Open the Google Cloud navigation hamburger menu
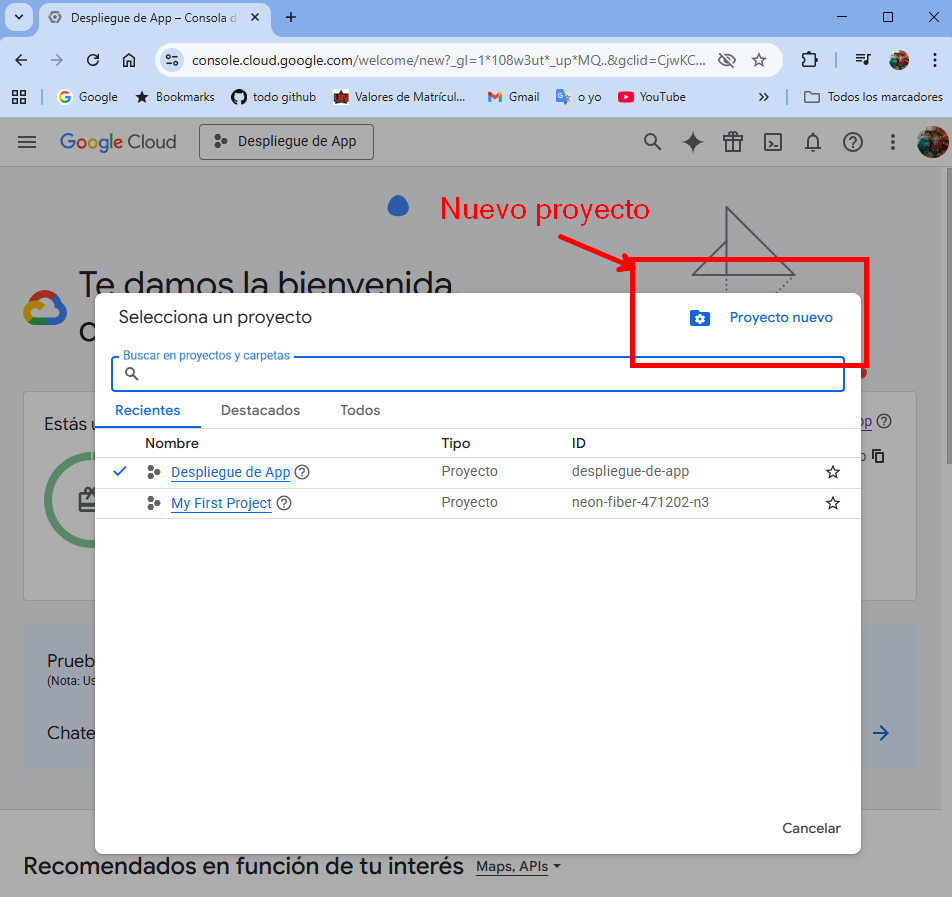Viewport: 952px width, 897px height. tap(27, 142)
